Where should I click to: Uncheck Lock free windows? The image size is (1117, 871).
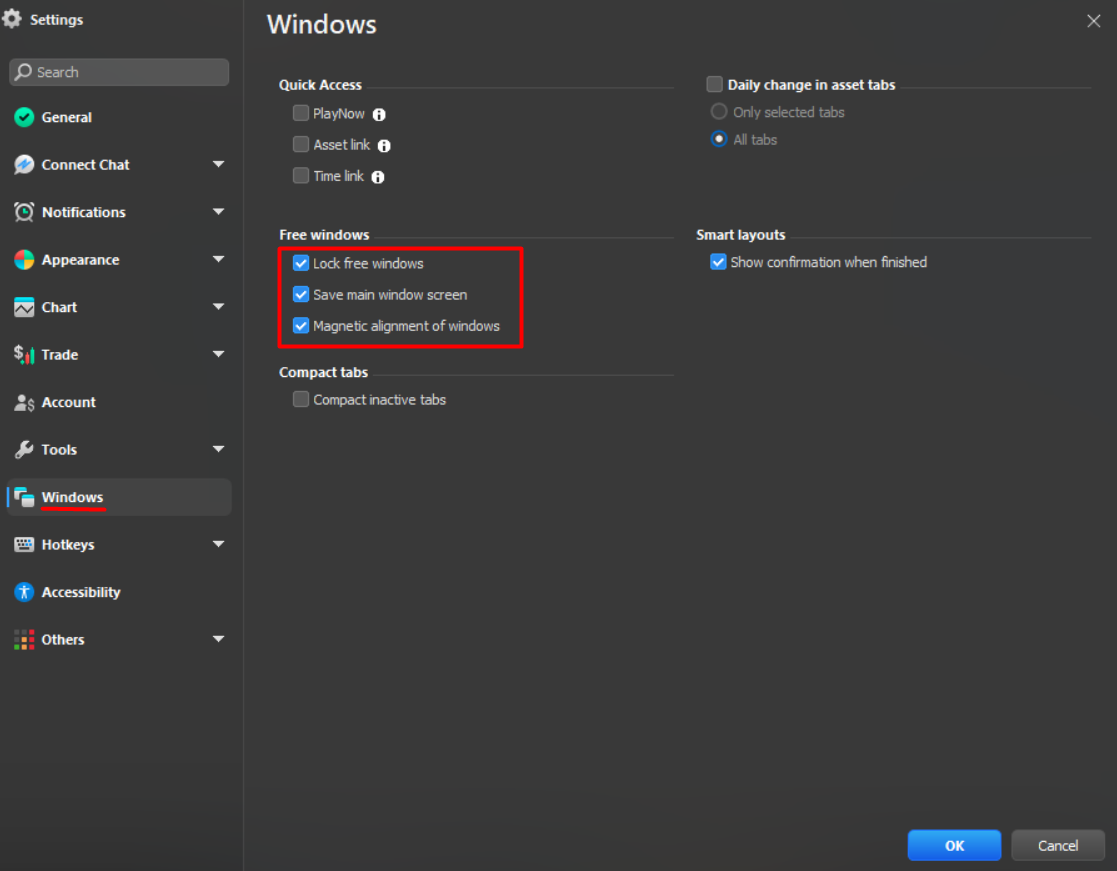[x=301, y=264]
